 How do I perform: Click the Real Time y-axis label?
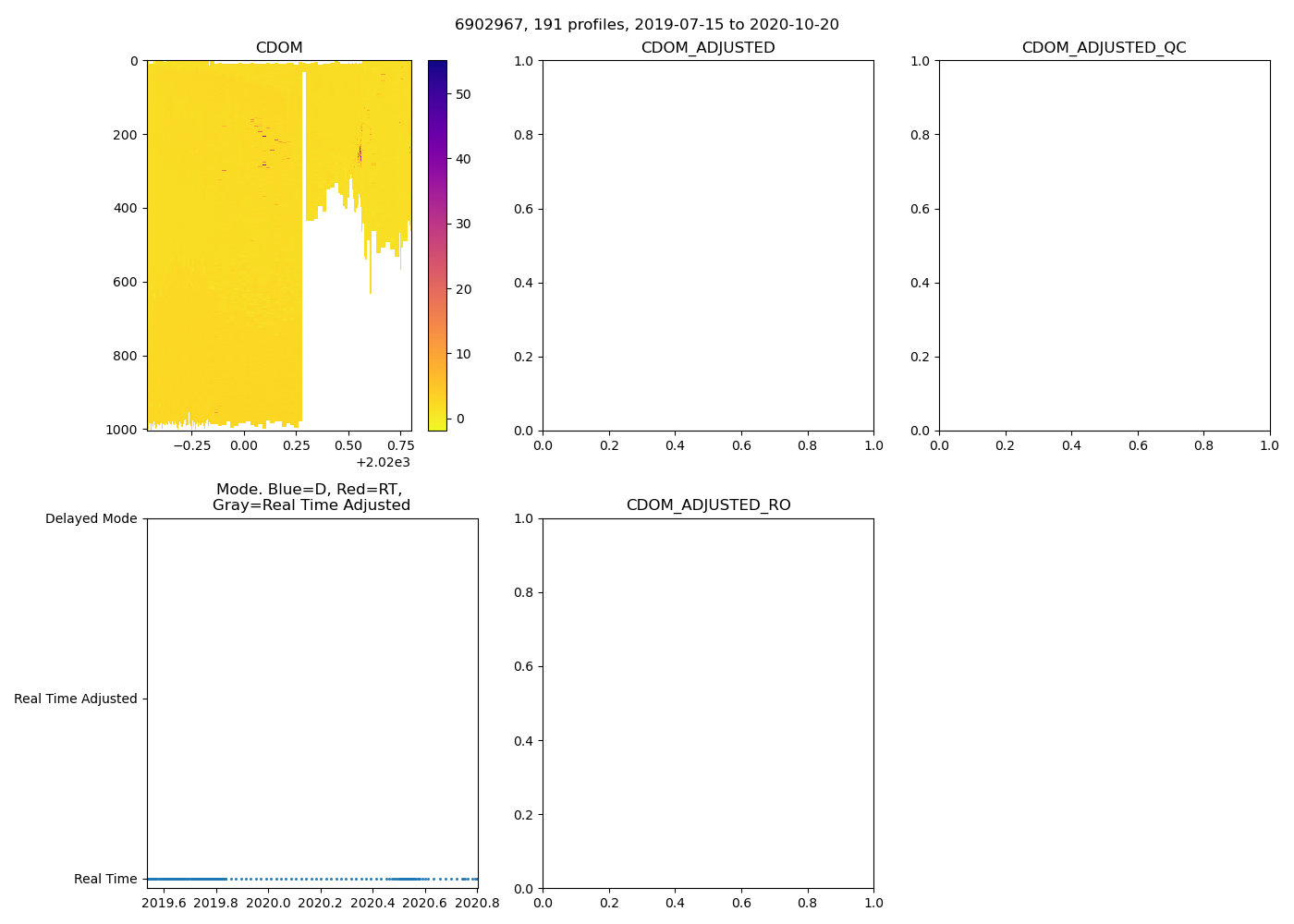tap(105, 880)
